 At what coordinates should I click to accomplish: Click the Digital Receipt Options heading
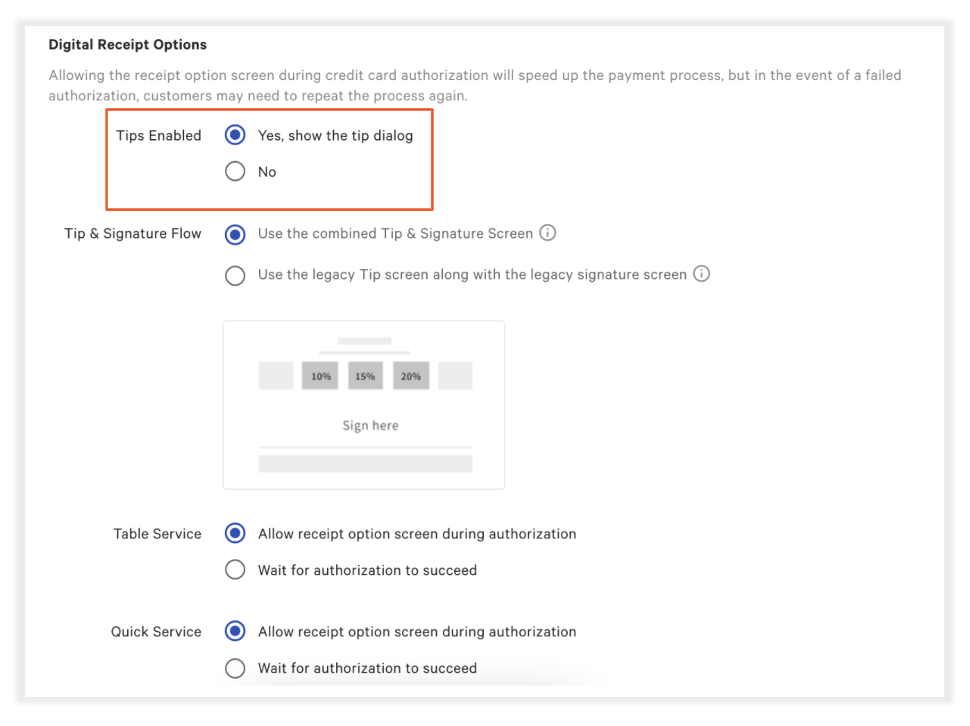(x=127, y=44)
